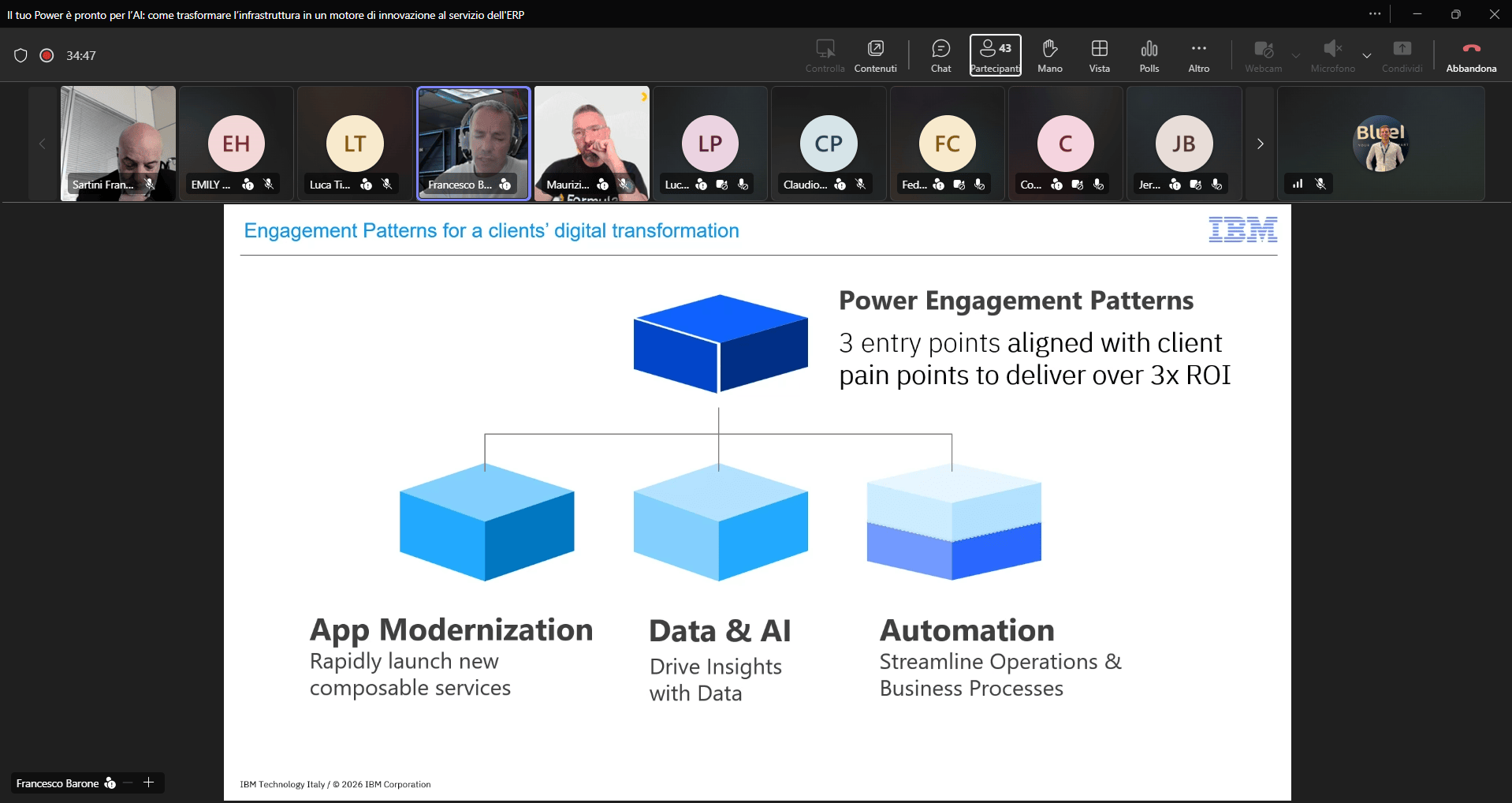Zoom out shared content with minus button
Viewport: 1512px width, 803px height.
[128, 782]
